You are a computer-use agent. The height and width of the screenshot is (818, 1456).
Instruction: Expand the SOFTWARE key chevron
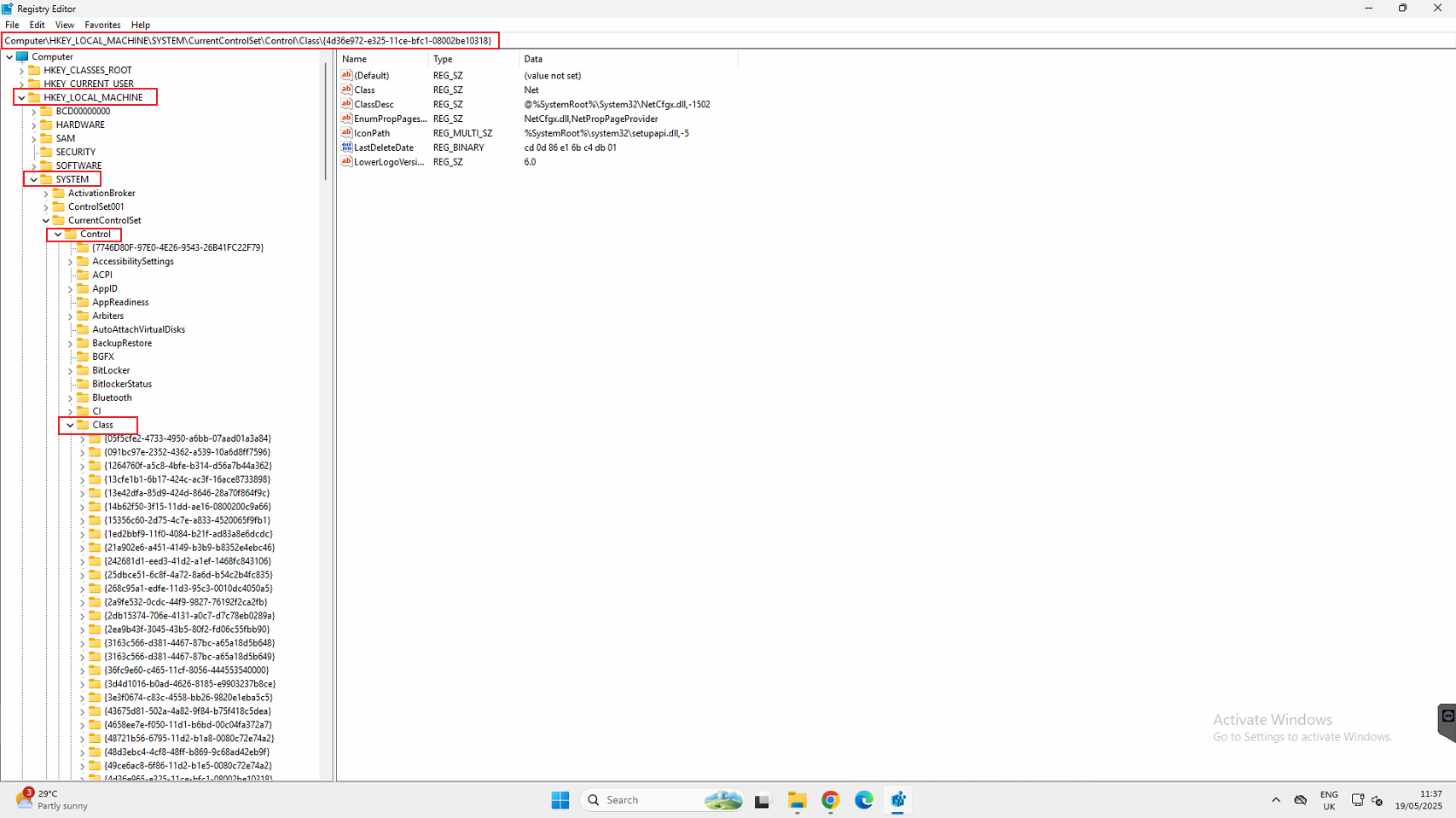pos(33,165)
